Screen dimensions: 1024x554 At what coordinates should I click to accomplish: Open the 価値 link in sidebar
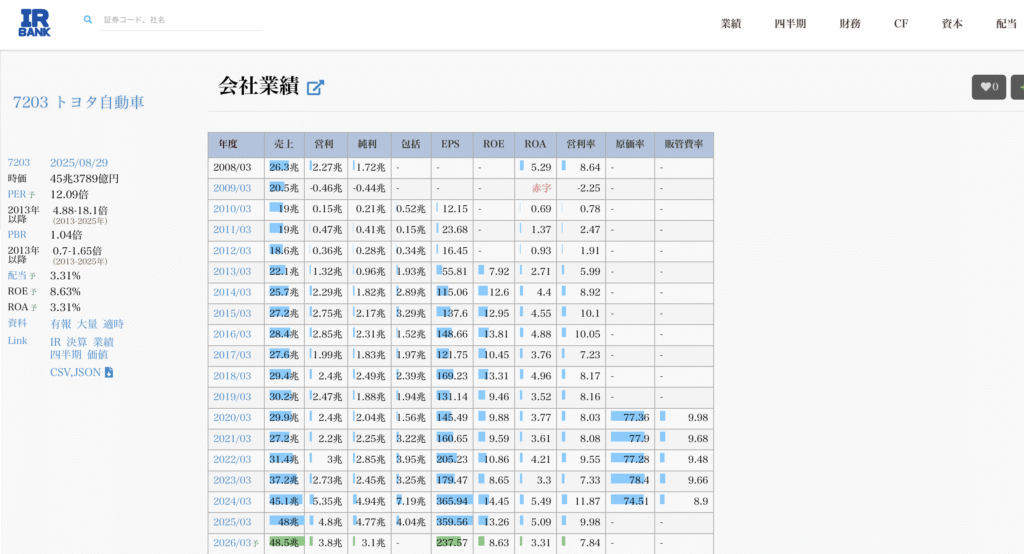click(x=97, y=355)
